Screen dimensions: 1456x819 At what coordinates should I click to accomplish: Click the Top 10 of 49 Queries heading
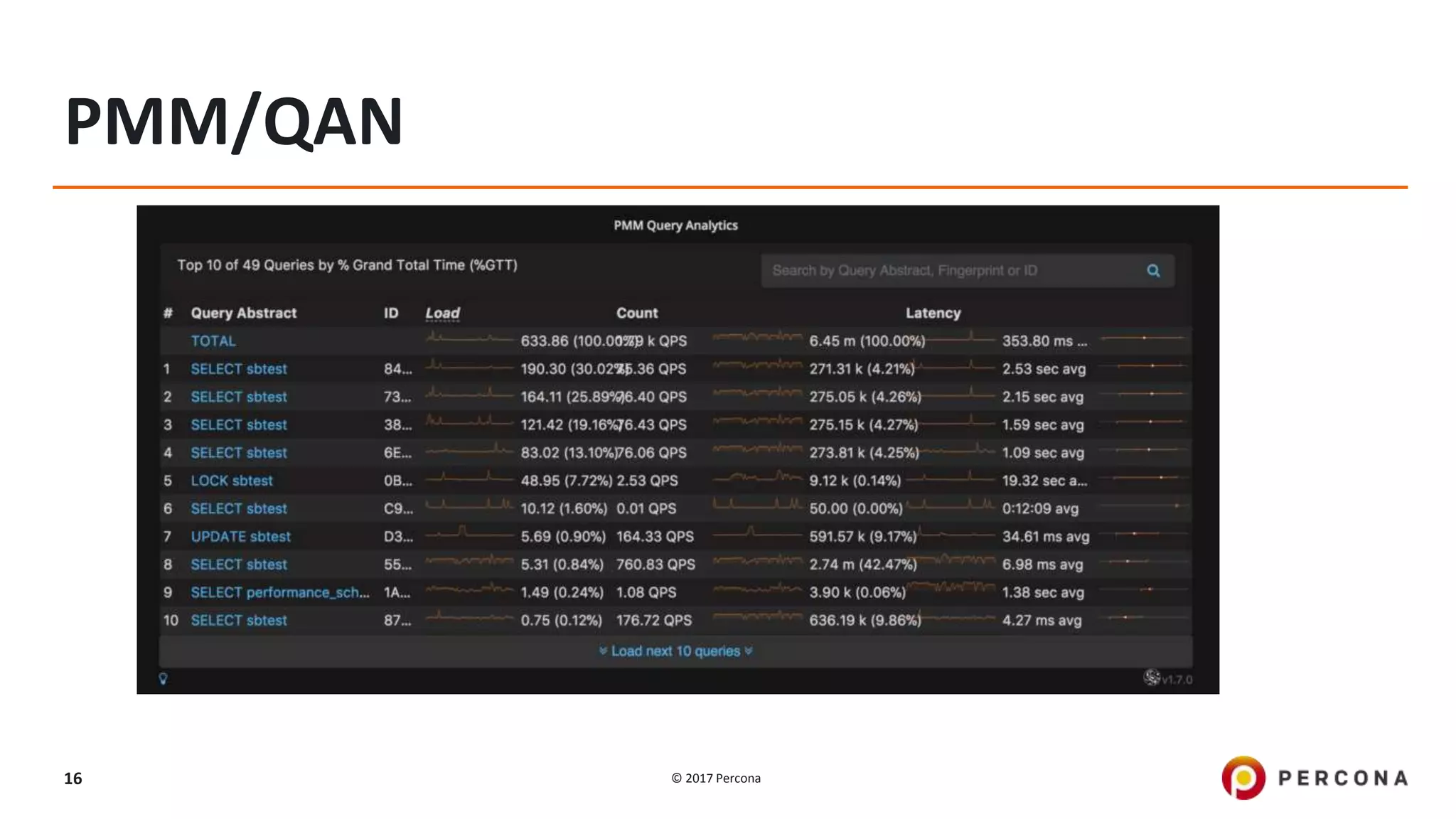pyautogui.click(x=348, y=265)
